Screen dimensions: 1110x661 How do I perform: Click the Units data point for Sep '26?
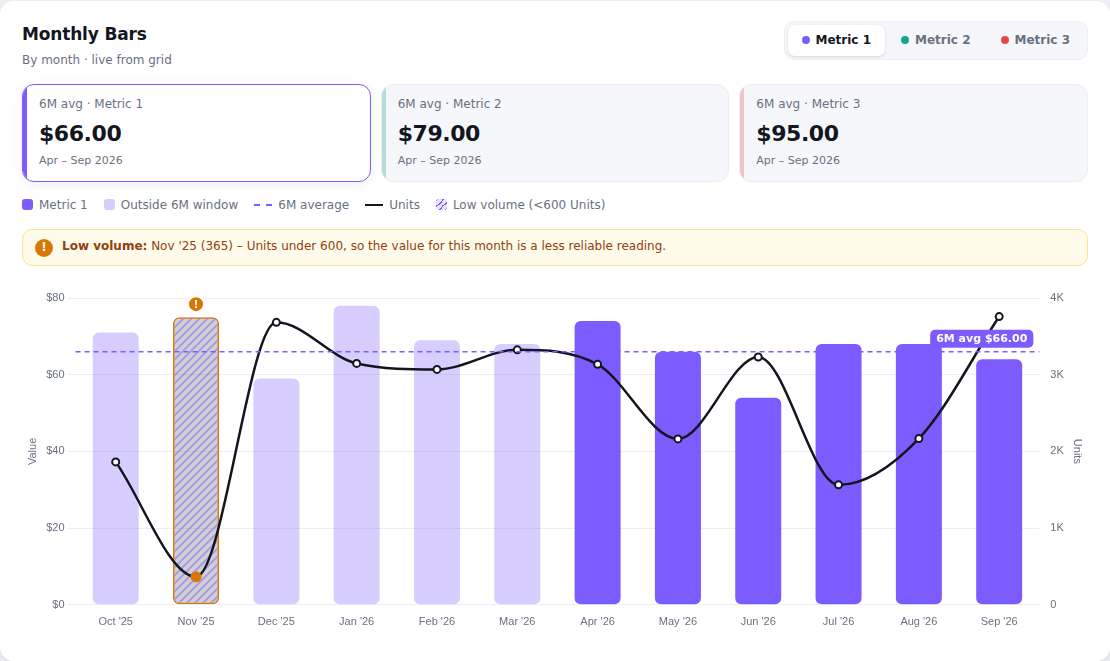tap(999, 317)
